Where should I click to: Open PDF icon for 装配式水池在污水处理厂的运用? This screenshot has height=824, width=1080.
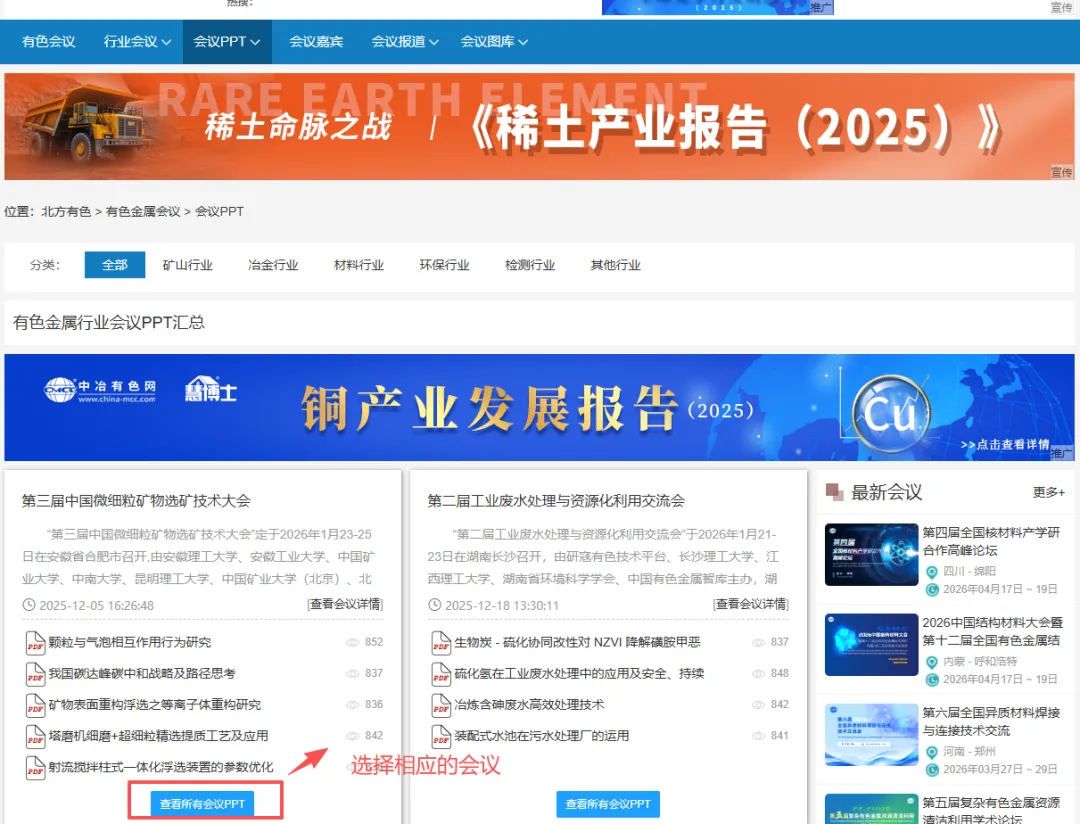coord(441,736)
